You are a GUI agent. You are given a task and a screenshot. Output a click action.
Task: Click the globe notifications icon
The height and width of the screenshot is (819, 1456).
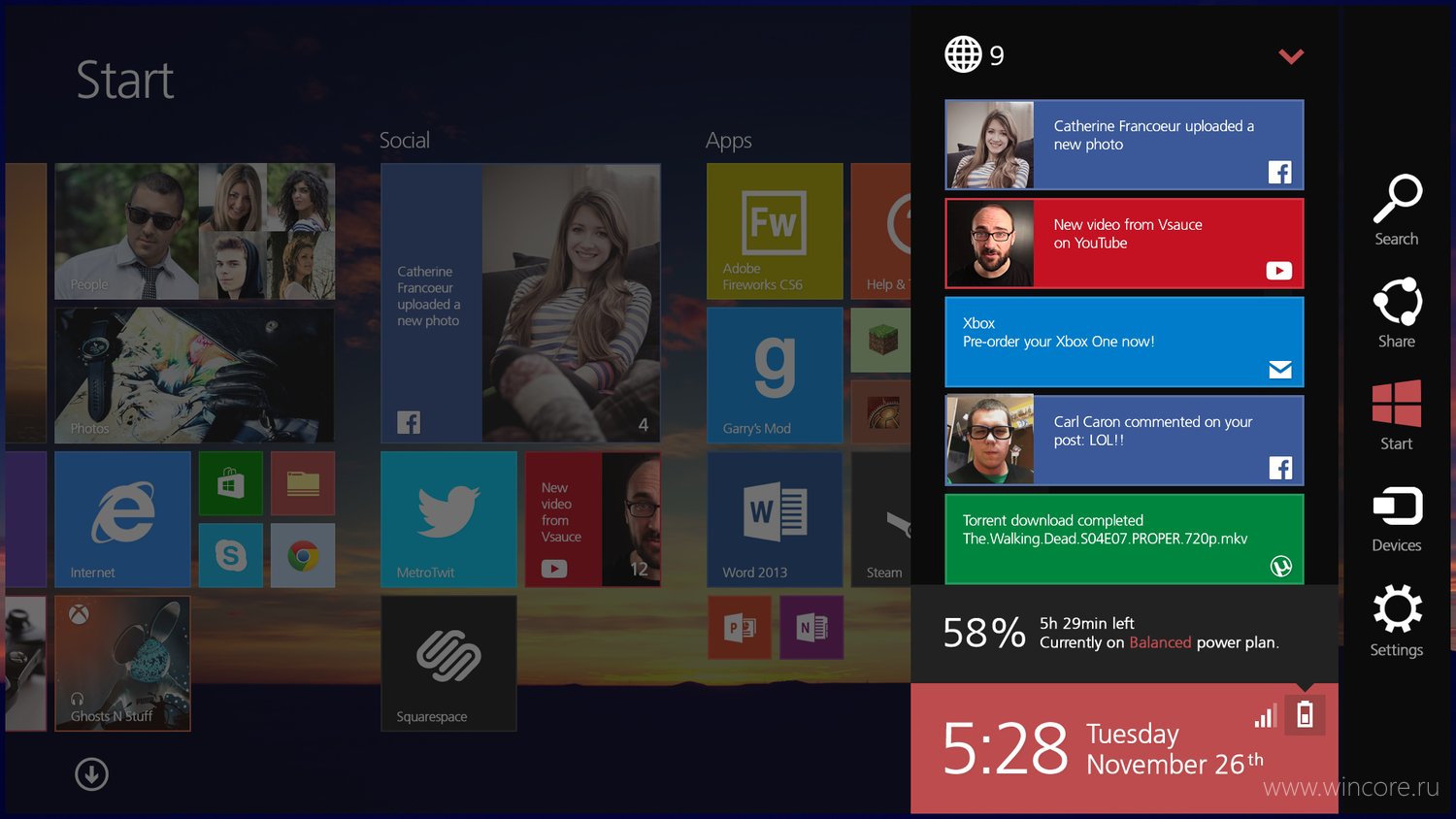963,54
